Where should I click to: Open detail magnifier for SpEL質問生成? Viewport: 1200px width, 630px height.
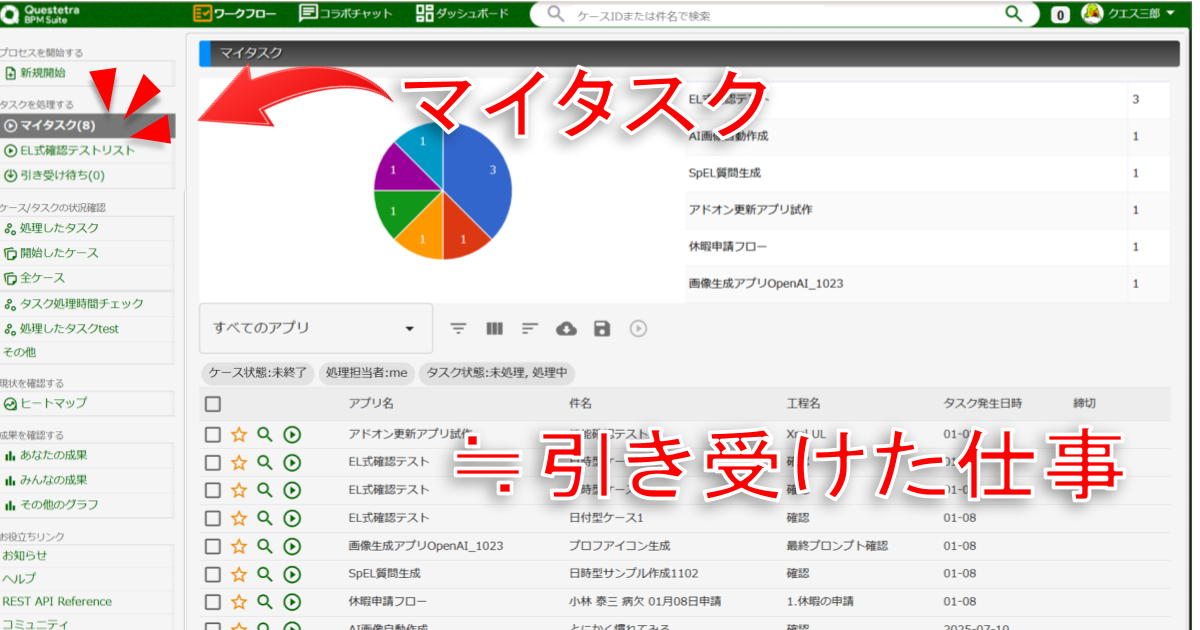pos(265,574)
